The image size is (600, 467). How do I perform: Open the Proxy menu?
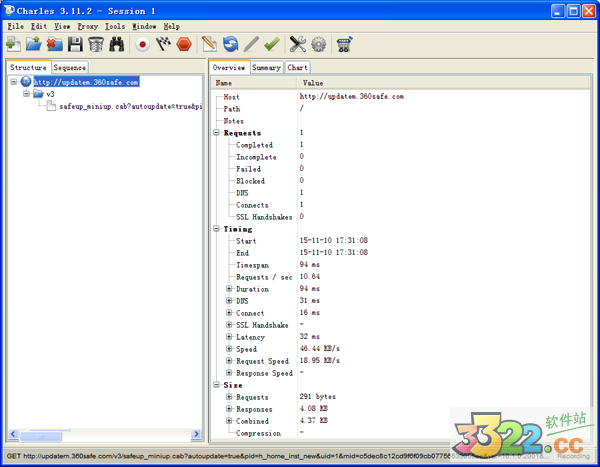click(88, 26)
